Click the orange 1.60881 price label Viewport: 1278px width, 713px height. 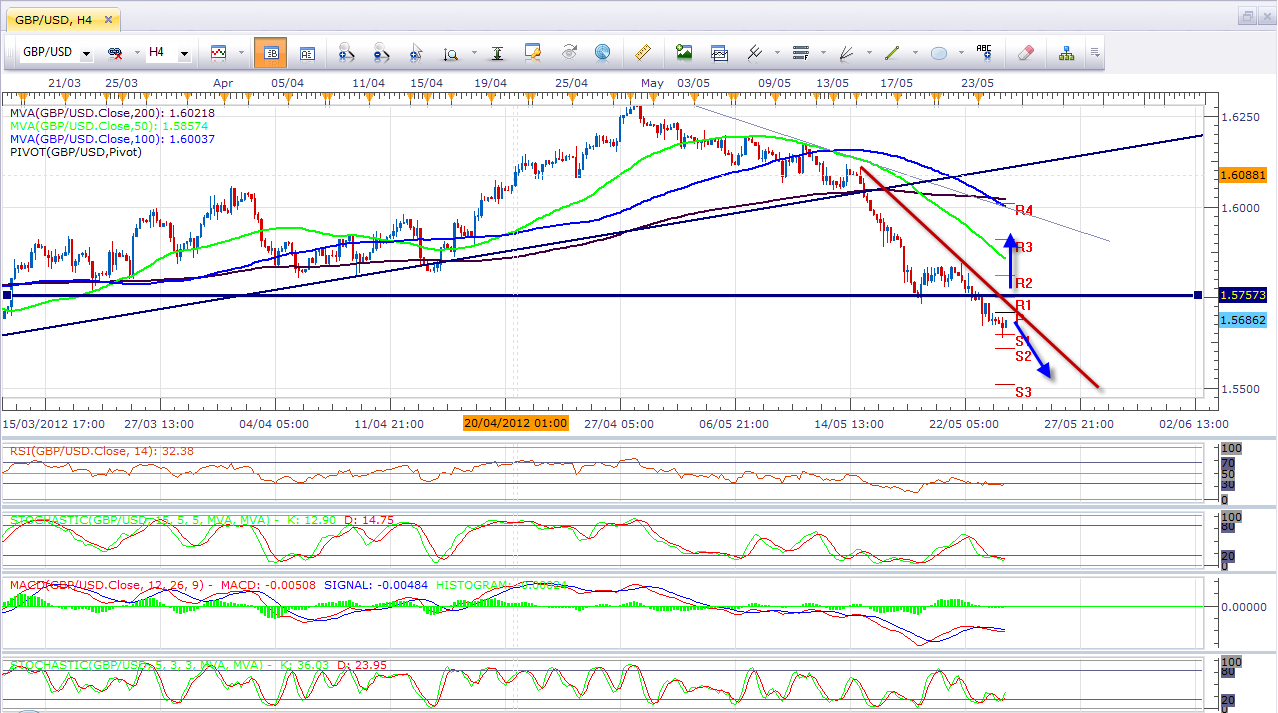pyautogui.click(x=1243, y=175)
